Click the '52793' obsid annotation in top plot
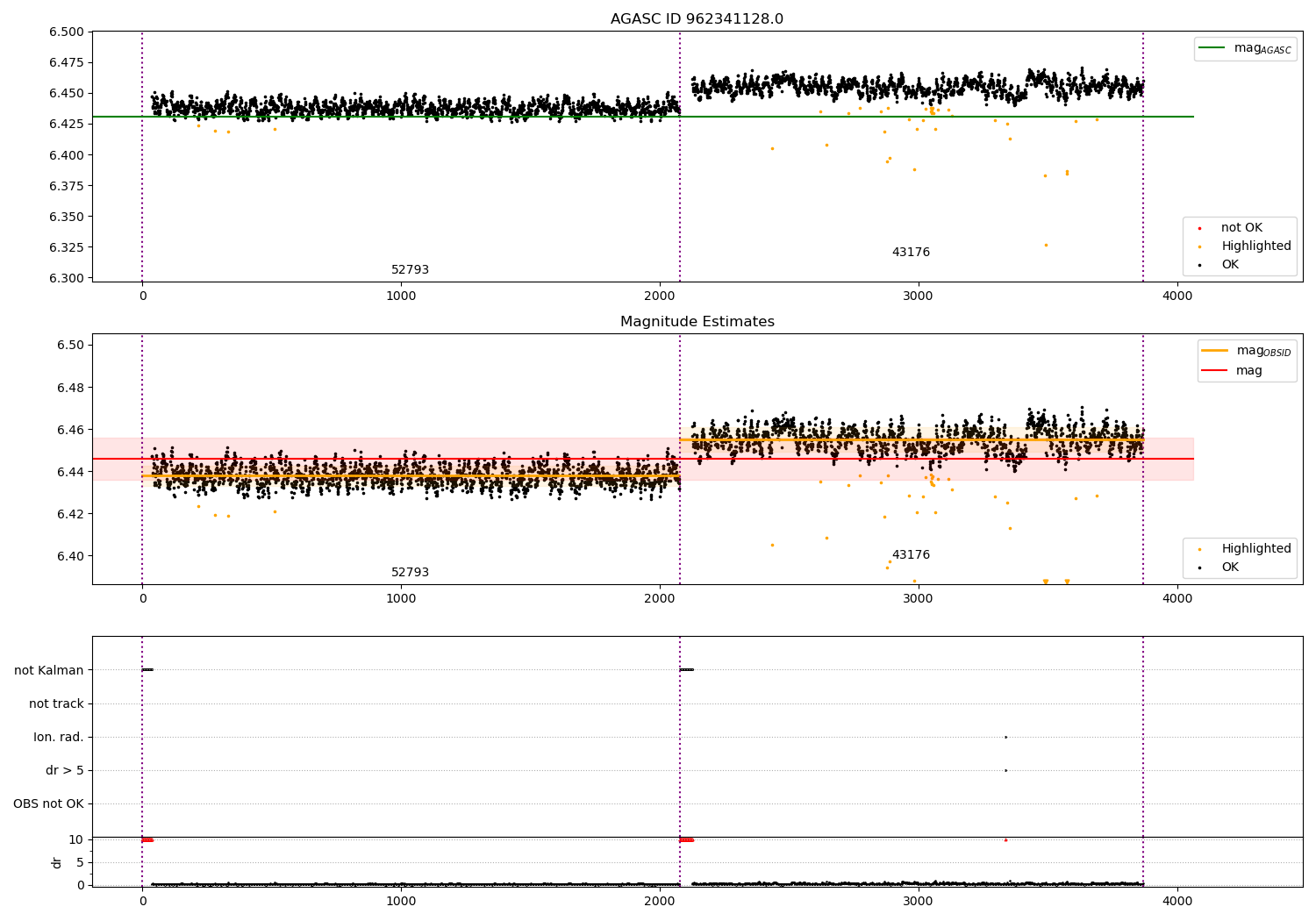Screen dimensions: 1316x921 coord(410,270)
